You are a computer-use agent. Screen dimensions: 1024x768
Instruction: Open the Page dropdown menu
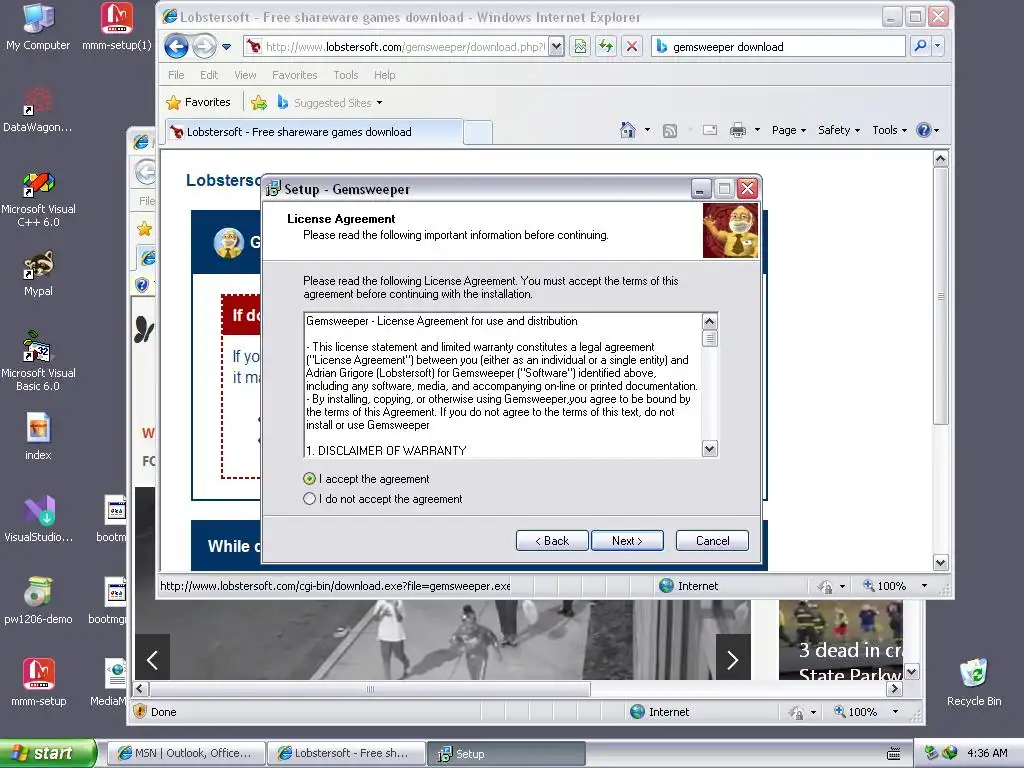click(x=789, y=130)
